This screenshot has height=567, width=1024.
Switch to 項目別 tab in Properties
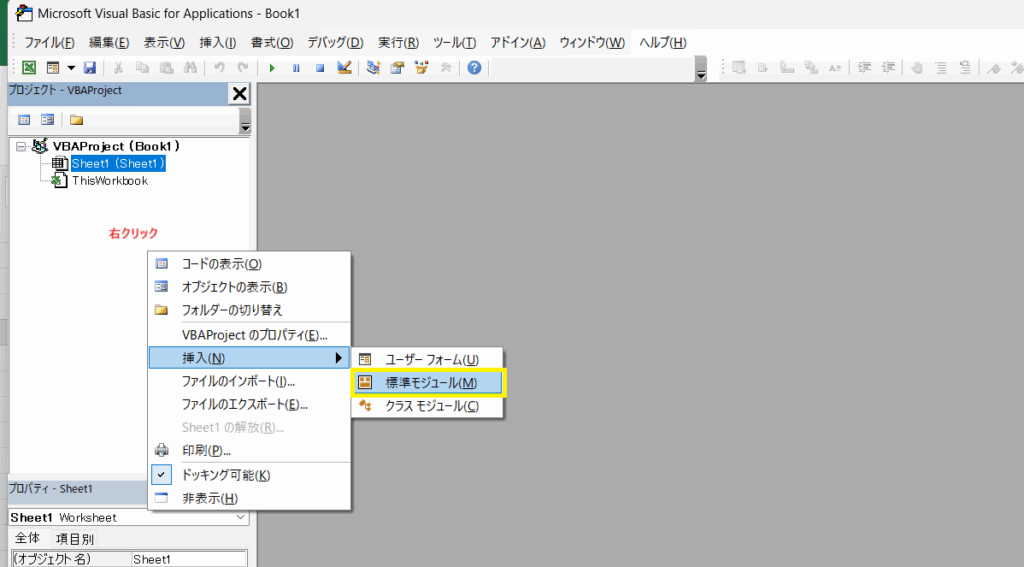[x=74, y=539]
